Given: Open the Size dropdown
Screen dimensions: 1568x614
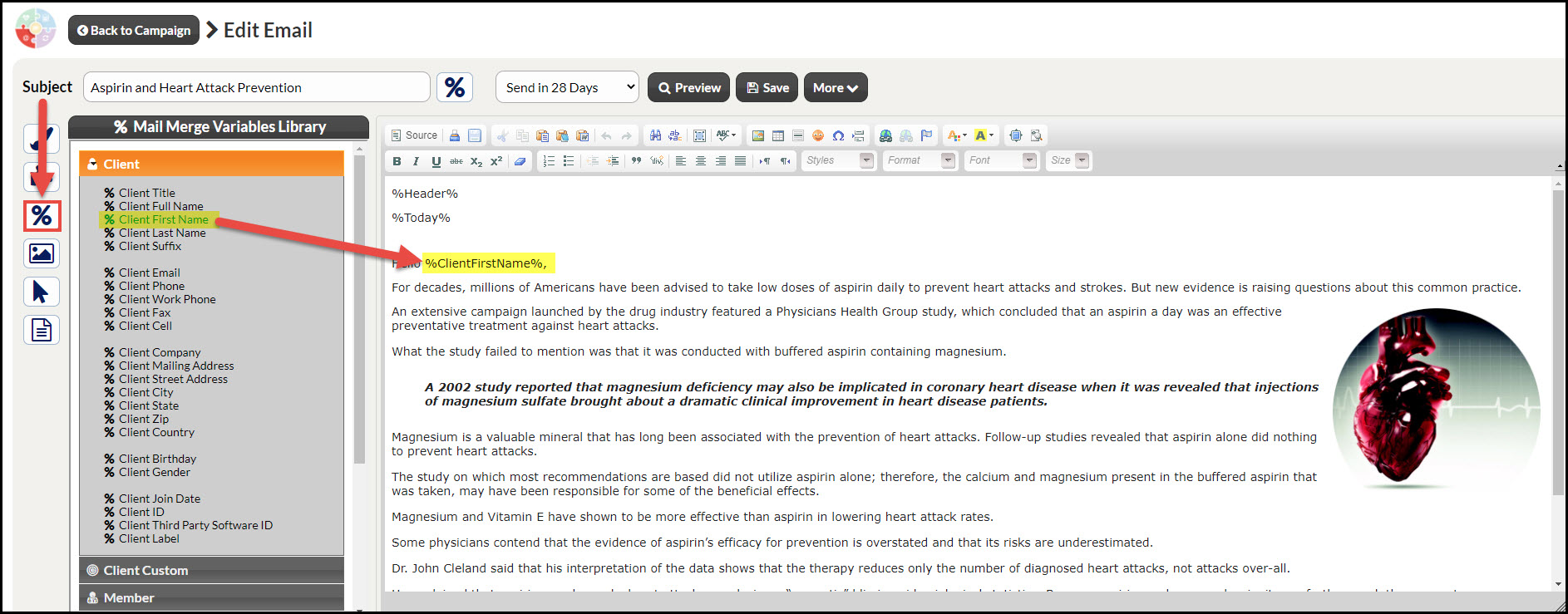Looking at the screenshot, I should pyautogui.click(x=1068, y=160).
